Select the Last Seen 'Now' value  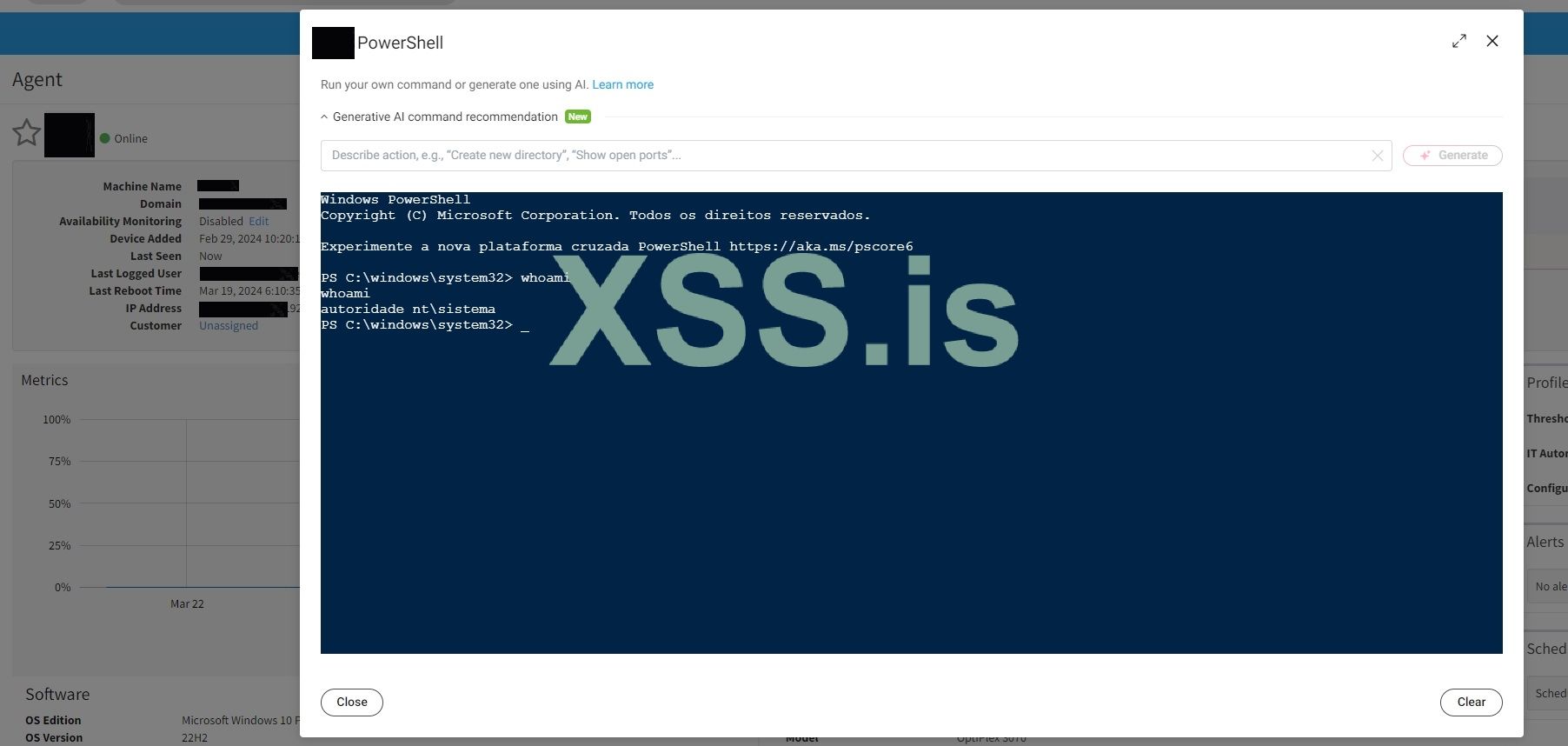[x=210, y=256]
